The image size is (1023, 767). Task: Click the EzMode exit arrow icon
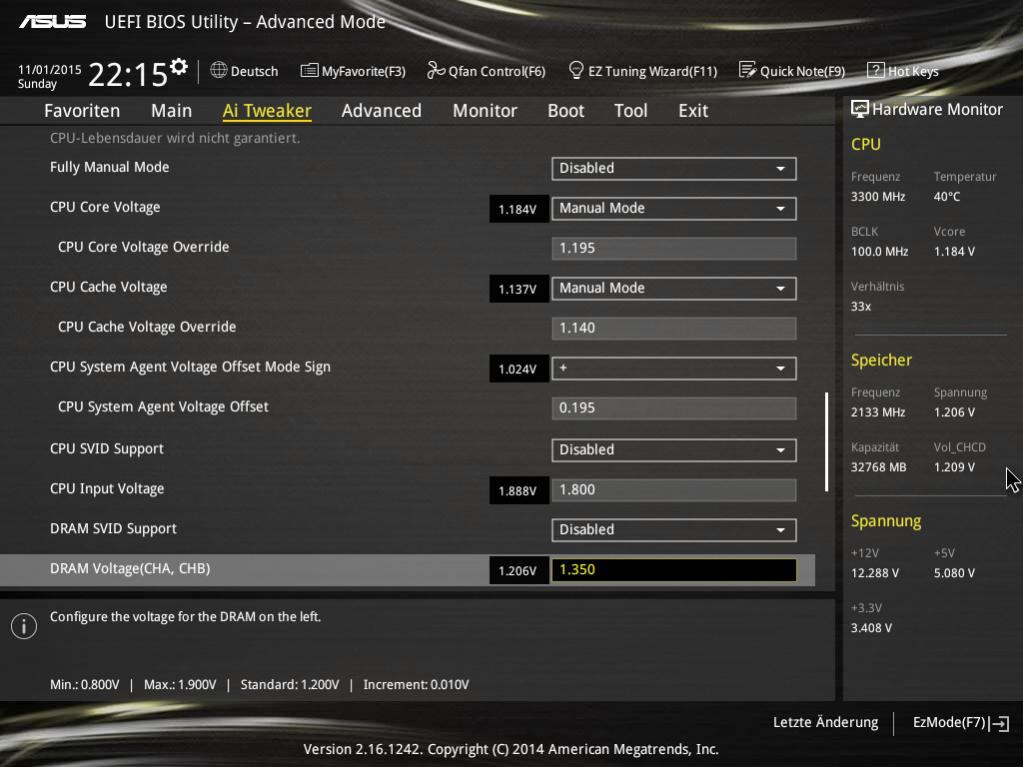click(999, 723)
